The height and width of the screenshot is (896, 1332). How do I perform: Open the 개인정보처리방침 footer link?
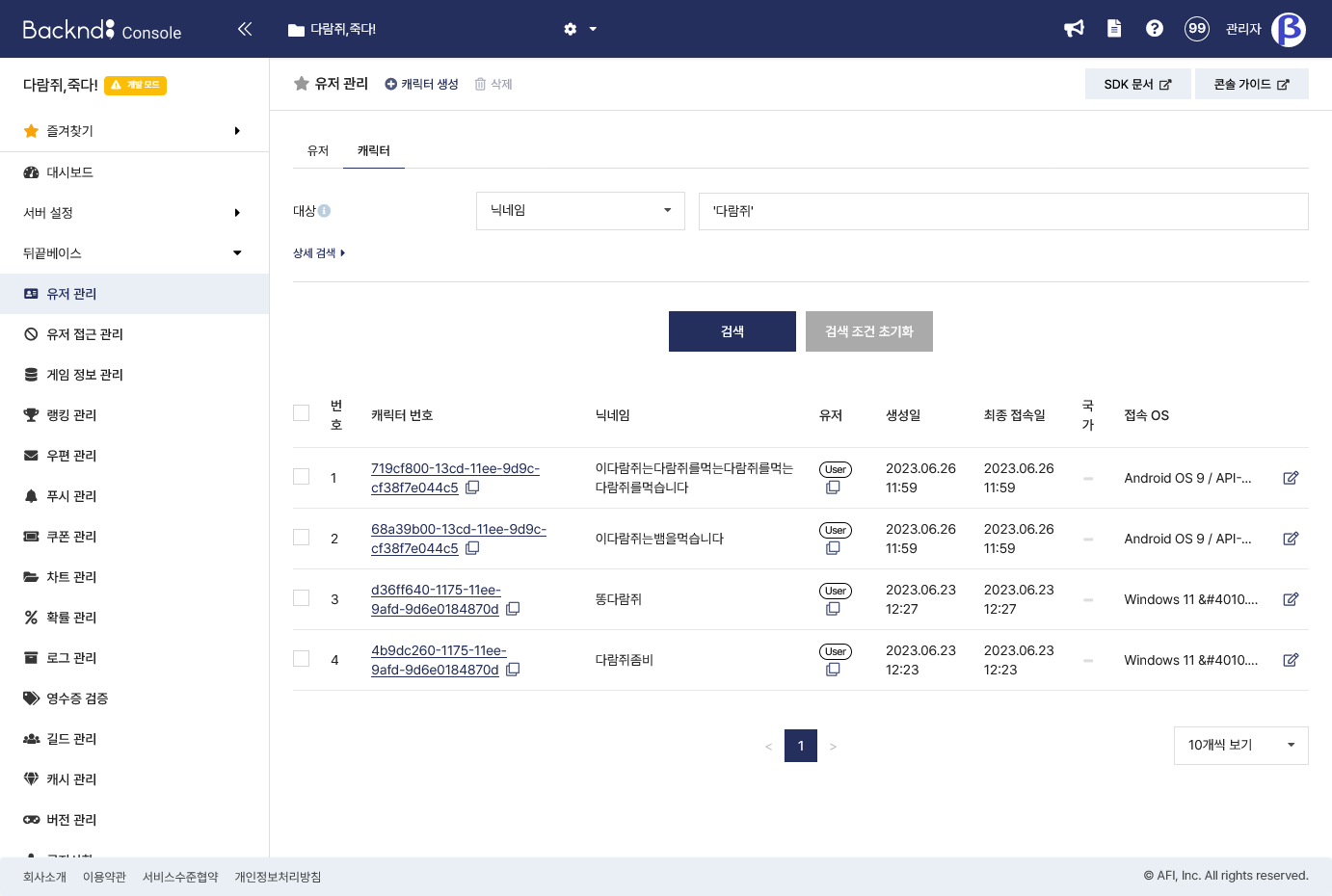pyautogui.click(x=278, y=878)
